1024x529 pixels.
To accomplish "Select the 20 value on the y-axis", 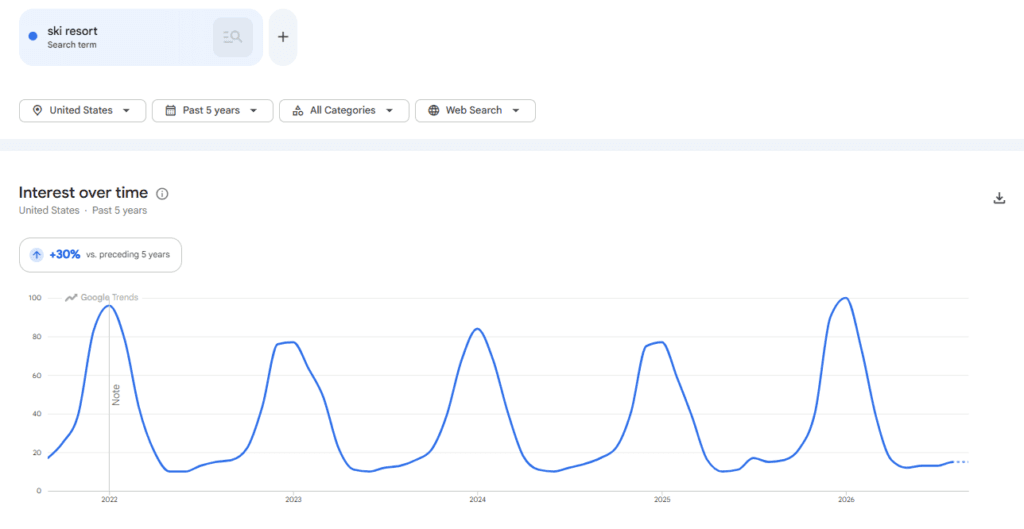I will pos(37,453).
